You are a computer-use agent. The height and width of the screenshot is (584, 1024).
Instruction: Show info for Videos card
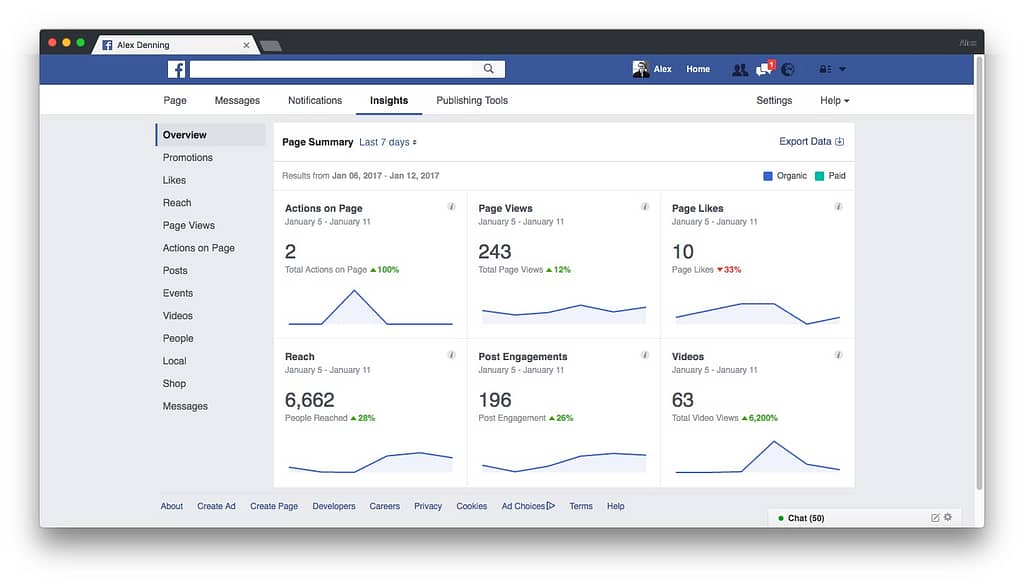coord(838,355)
